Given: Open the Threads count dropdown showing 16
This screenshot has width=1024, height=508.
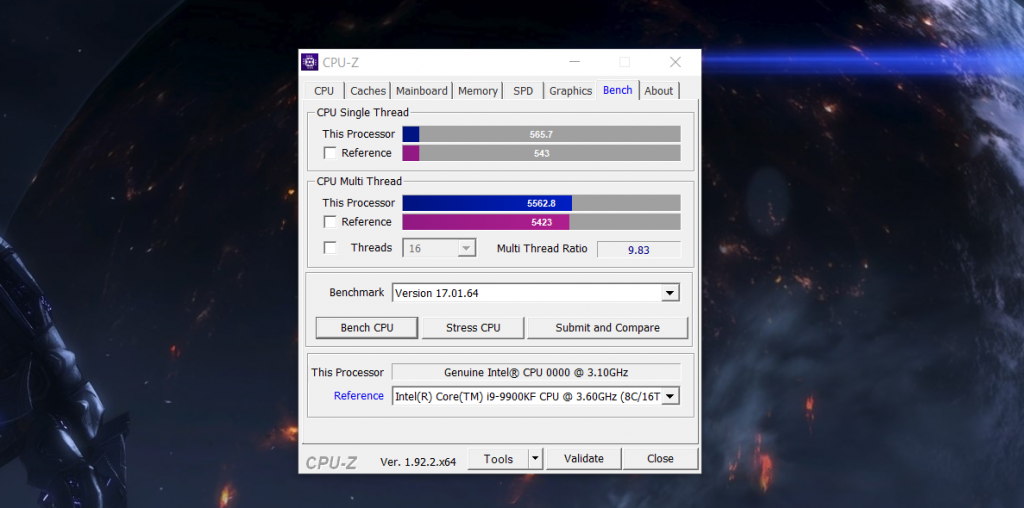Looking at the screenshot, I should click(440, 248).
